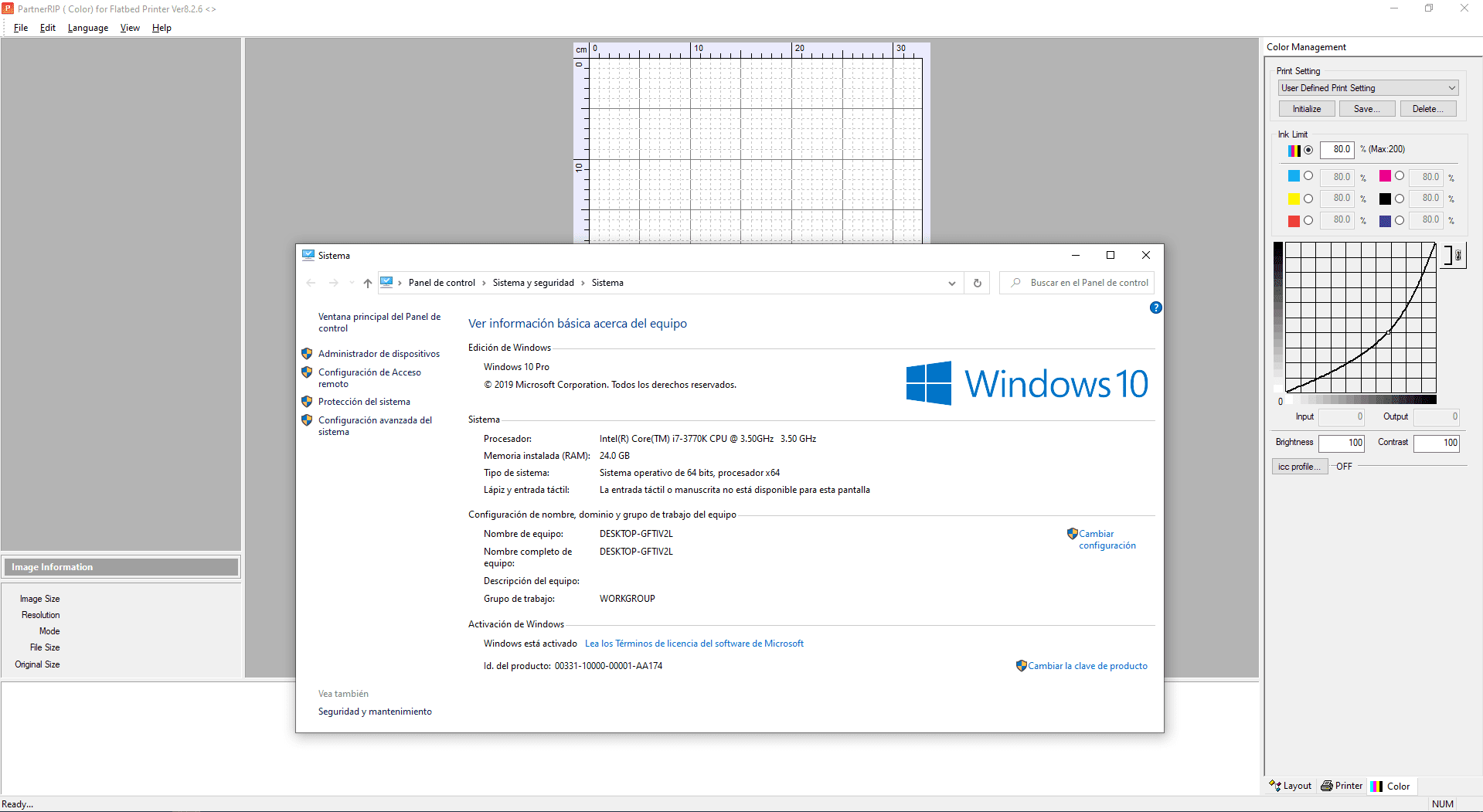Open the Print Setting dropdown
1483x812 pixels.
click(x=1451, y=87)
